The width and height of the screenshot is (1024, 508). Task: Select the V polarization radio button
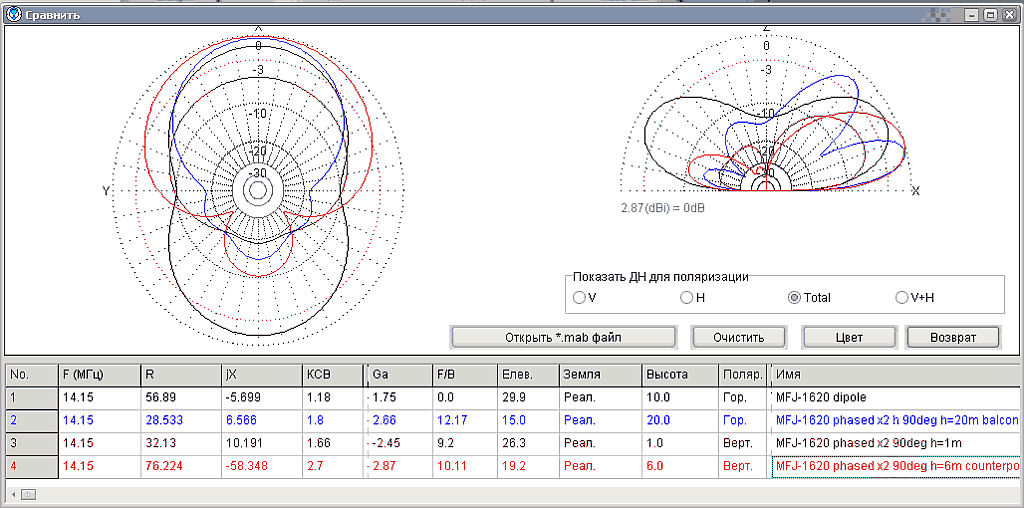(579, 297)
